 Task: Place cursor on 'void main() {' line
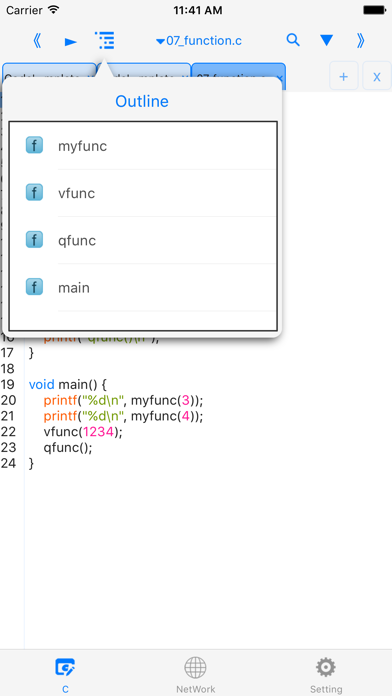(x=68, y=384)
